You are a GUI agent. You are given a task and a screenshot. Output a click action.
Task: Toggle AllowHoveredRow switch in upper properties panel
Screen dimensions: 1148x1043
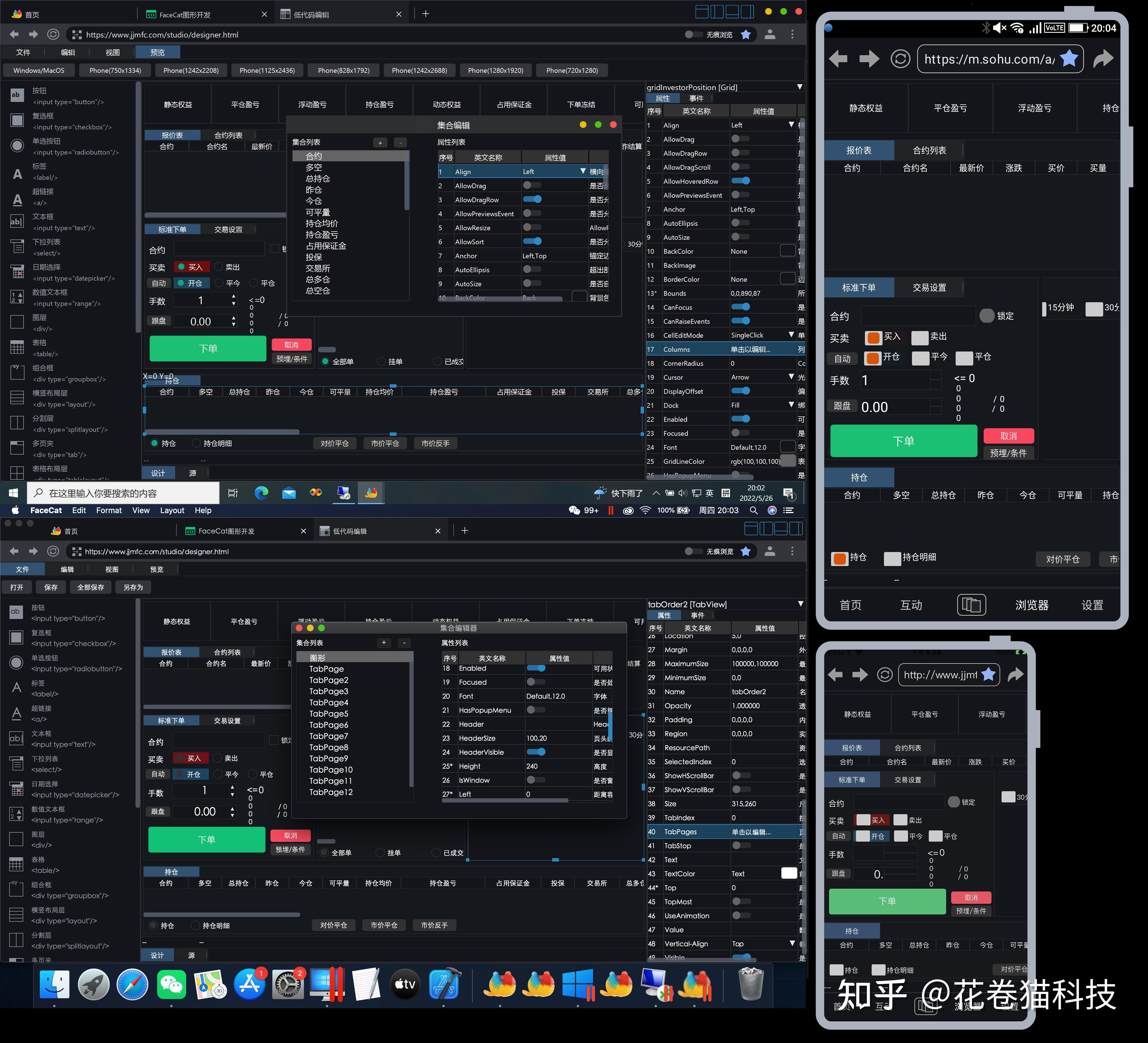point(740,181)
